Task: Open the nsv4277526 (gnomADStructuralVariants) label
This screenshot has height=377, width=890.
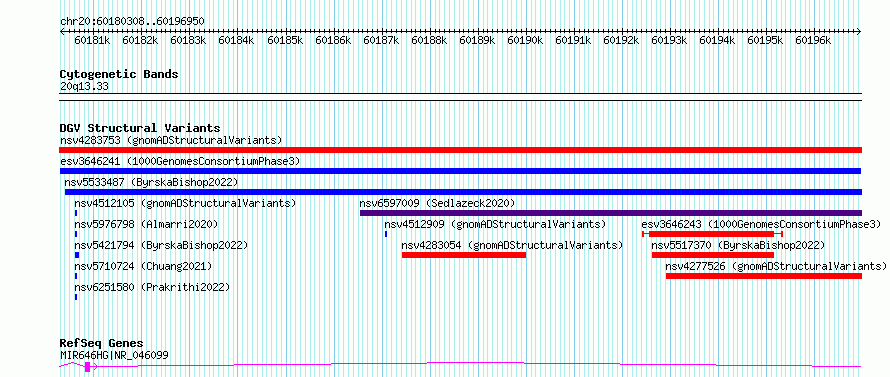Action: click(x=776, y=266)
